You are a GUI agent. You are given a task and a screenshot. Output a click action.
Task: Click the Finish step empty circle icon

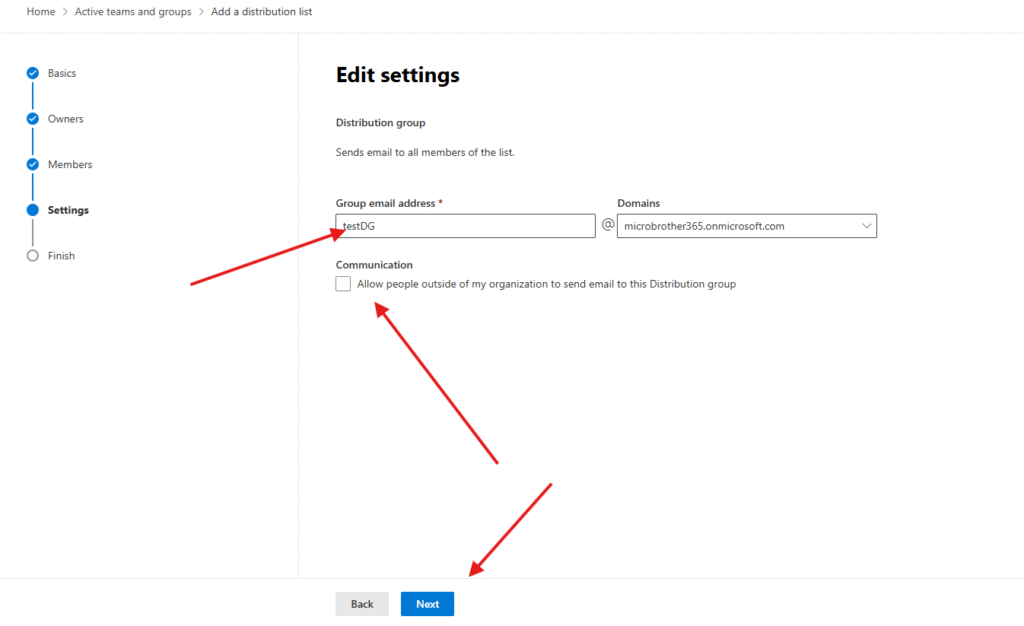[33, 256]
